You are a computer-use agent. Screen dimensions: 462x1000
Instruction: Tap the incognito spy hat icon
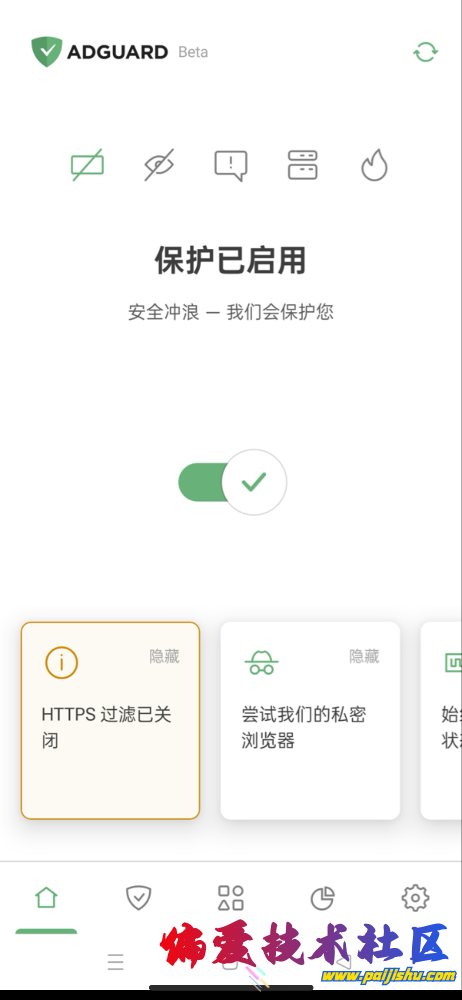point(262,663)
